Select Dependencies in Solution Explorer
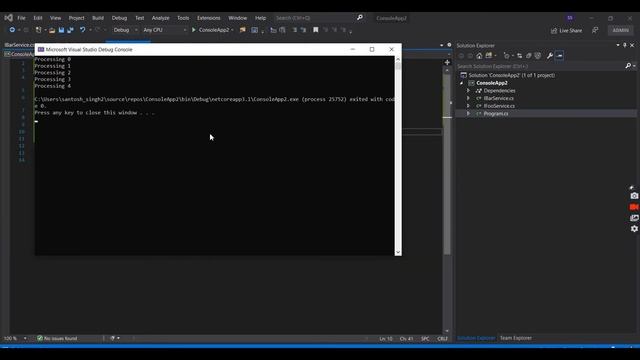The image size is (640, 360). tap(499, 91)
